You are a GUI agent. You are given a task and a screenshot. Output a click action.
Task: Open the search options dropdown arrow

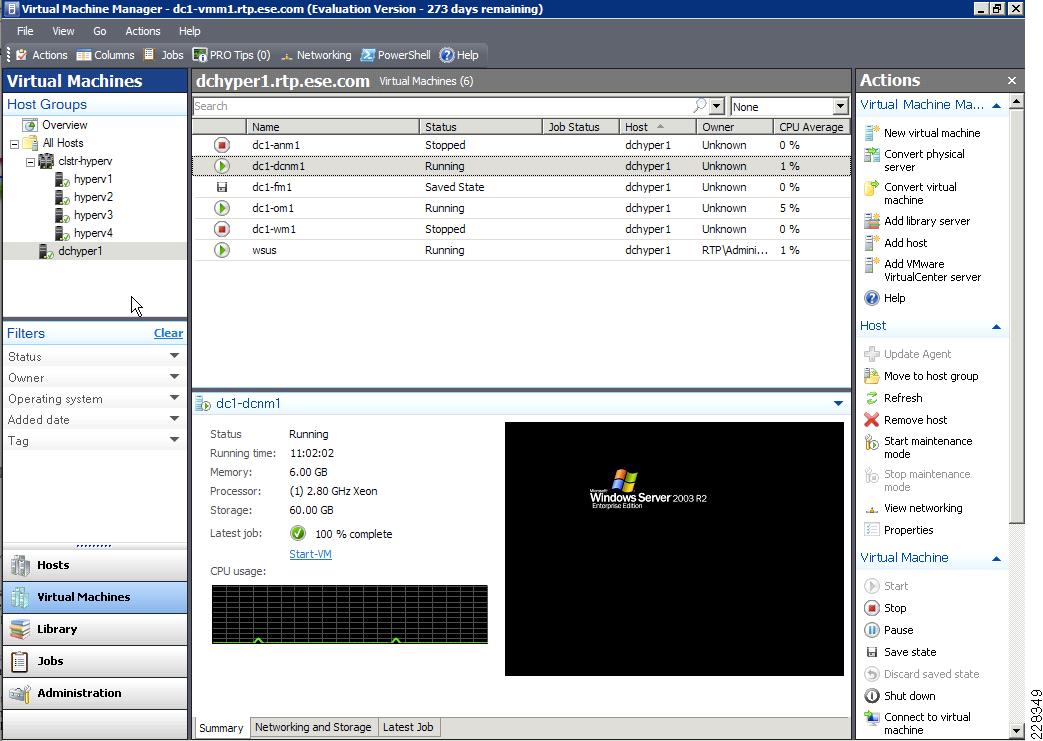click(x=716, y=106)
